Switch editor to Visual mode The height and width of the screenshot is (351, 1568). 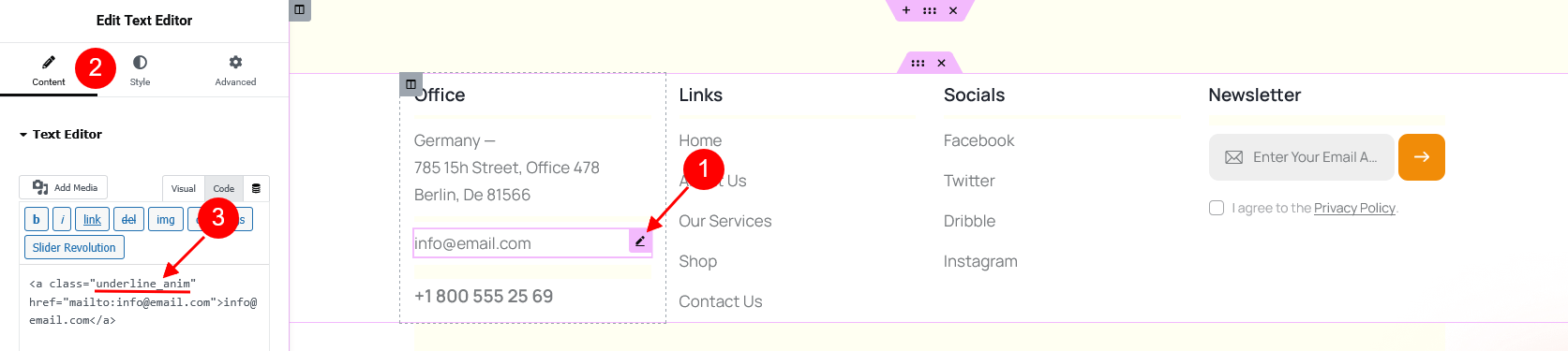[184, 188]
